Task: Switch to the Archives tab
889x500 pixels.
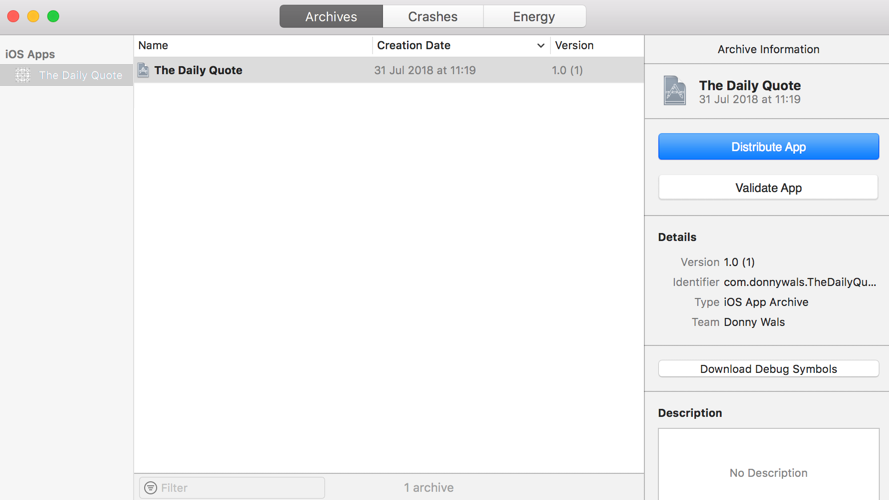Action: coord(331,16)
